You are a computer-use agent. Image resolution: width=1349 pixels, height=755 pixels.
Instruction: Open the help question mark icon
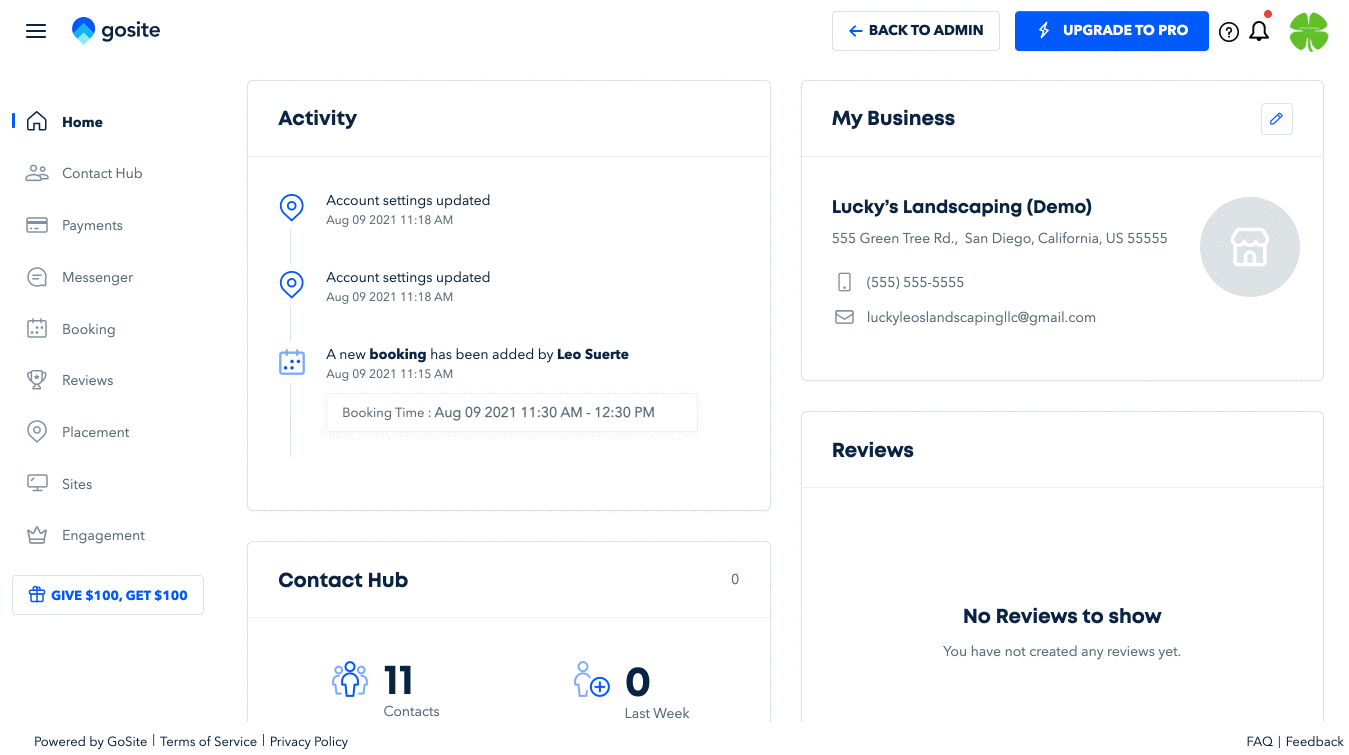pyautogui.click(x=1229, y=31)
